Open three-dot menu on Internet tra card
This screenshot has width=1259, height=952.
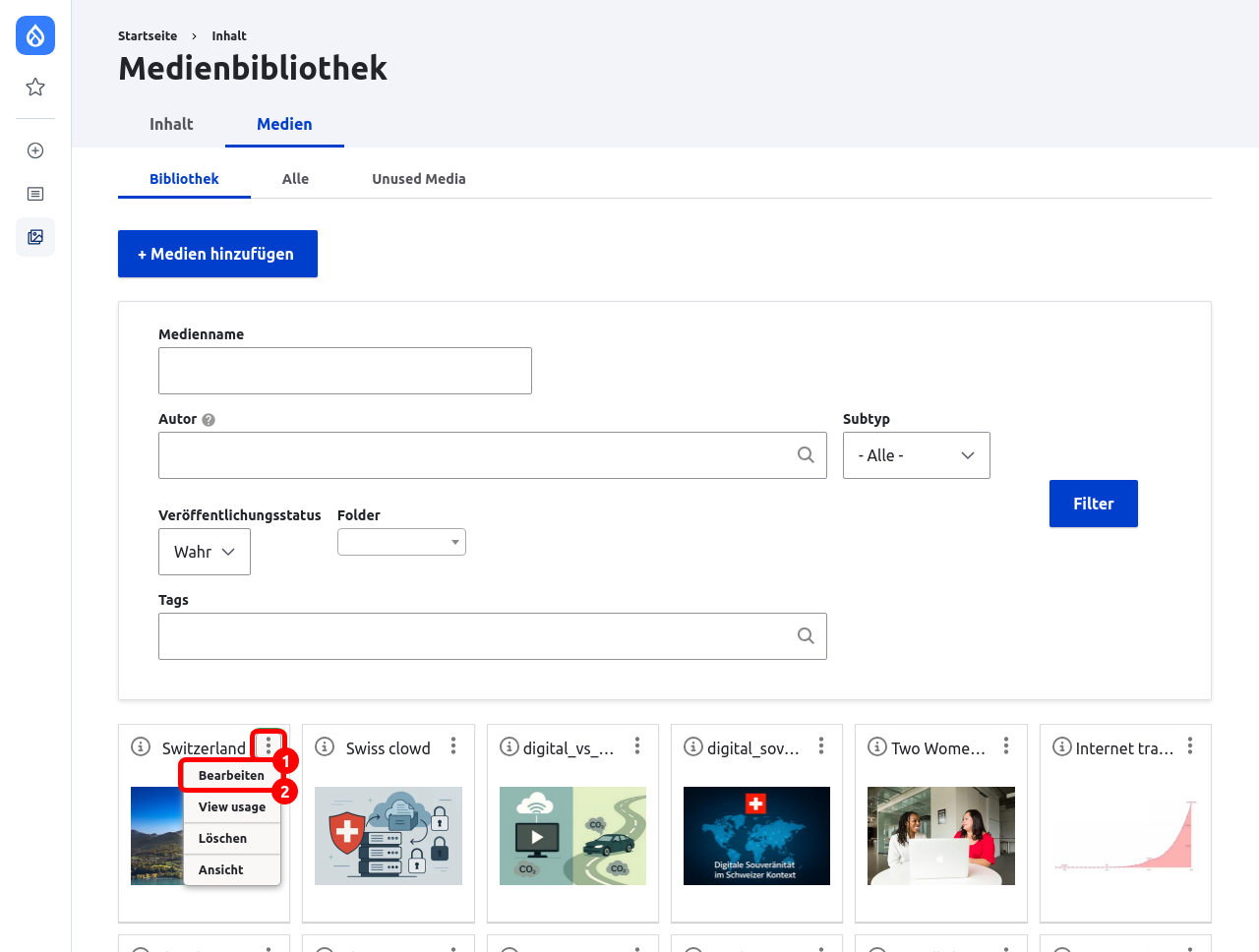[x=1190, y=745]
